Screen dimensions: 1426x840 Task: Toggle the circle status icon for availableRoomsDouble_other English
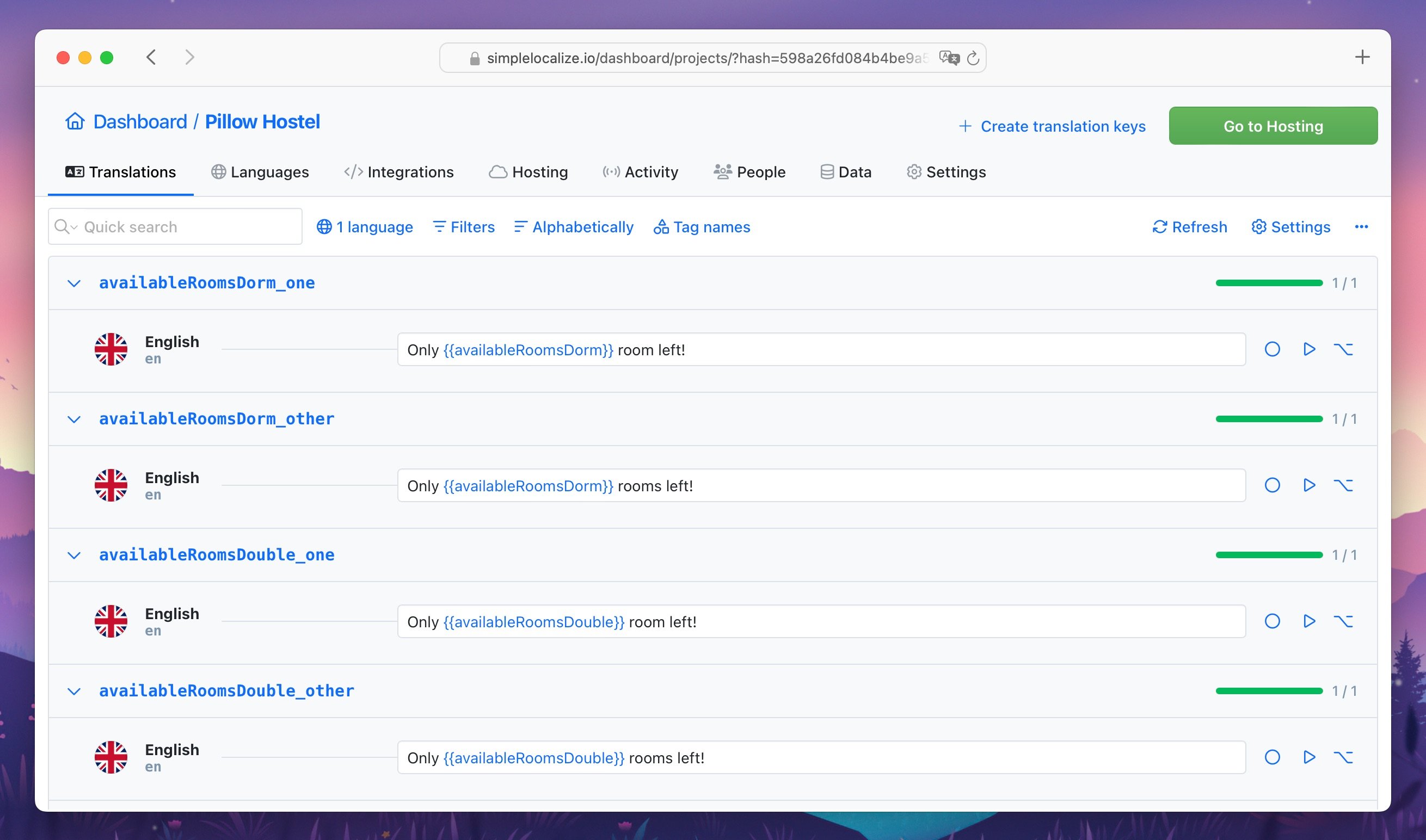tap(1273, 757)
